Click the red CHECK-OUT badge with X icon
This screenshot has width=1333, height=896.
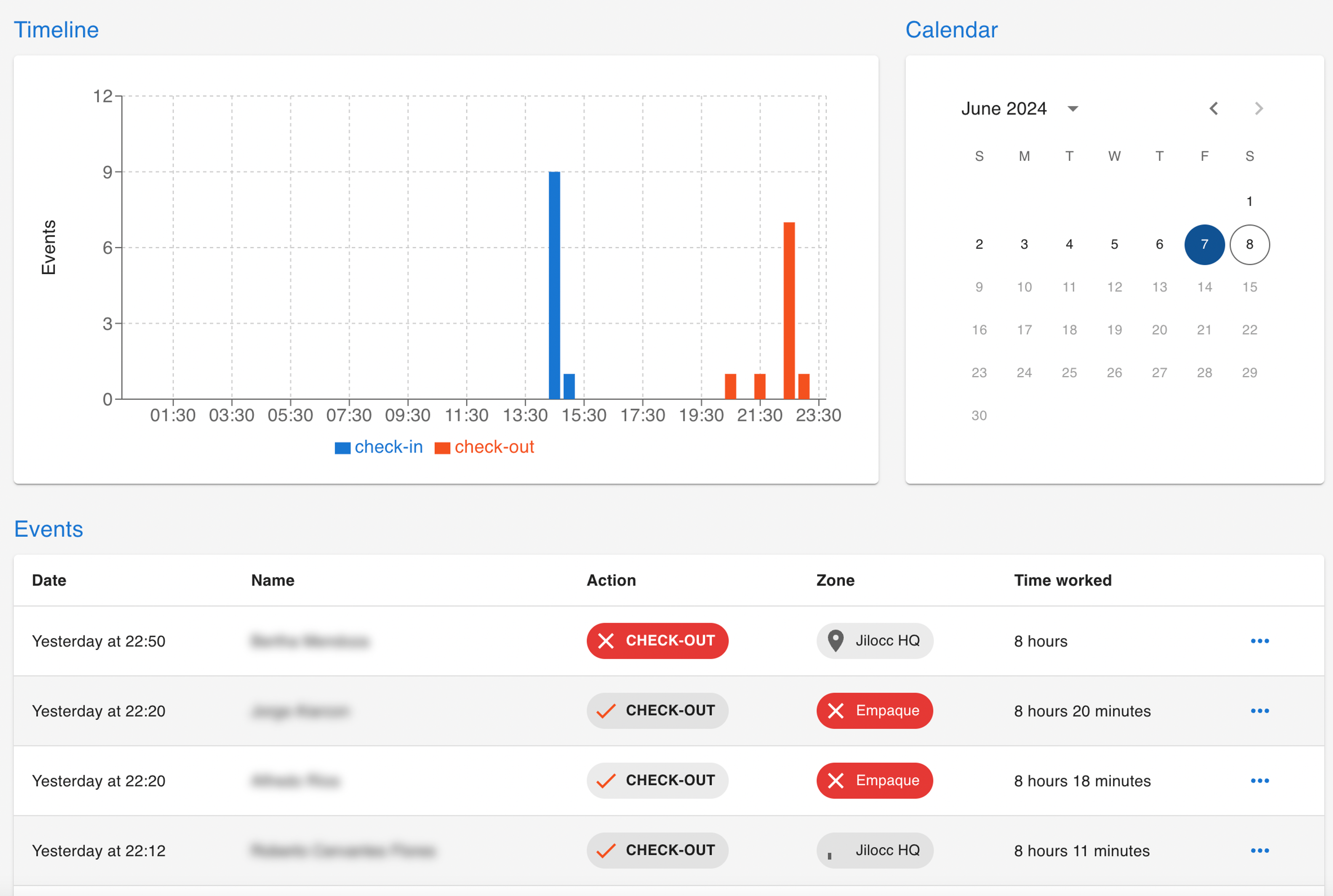pyautogui.click(x=657, y=641)
